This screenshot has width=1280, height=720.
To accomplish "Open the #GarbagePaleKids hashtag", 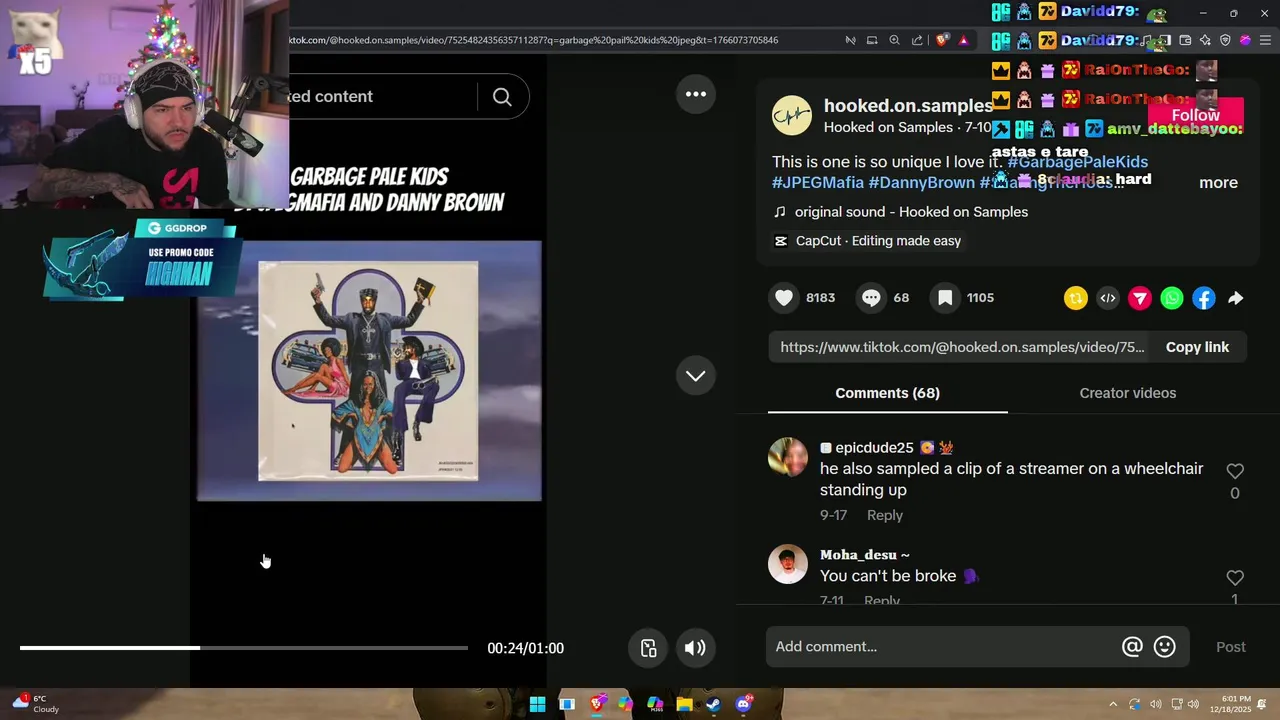I will 1077,162.
